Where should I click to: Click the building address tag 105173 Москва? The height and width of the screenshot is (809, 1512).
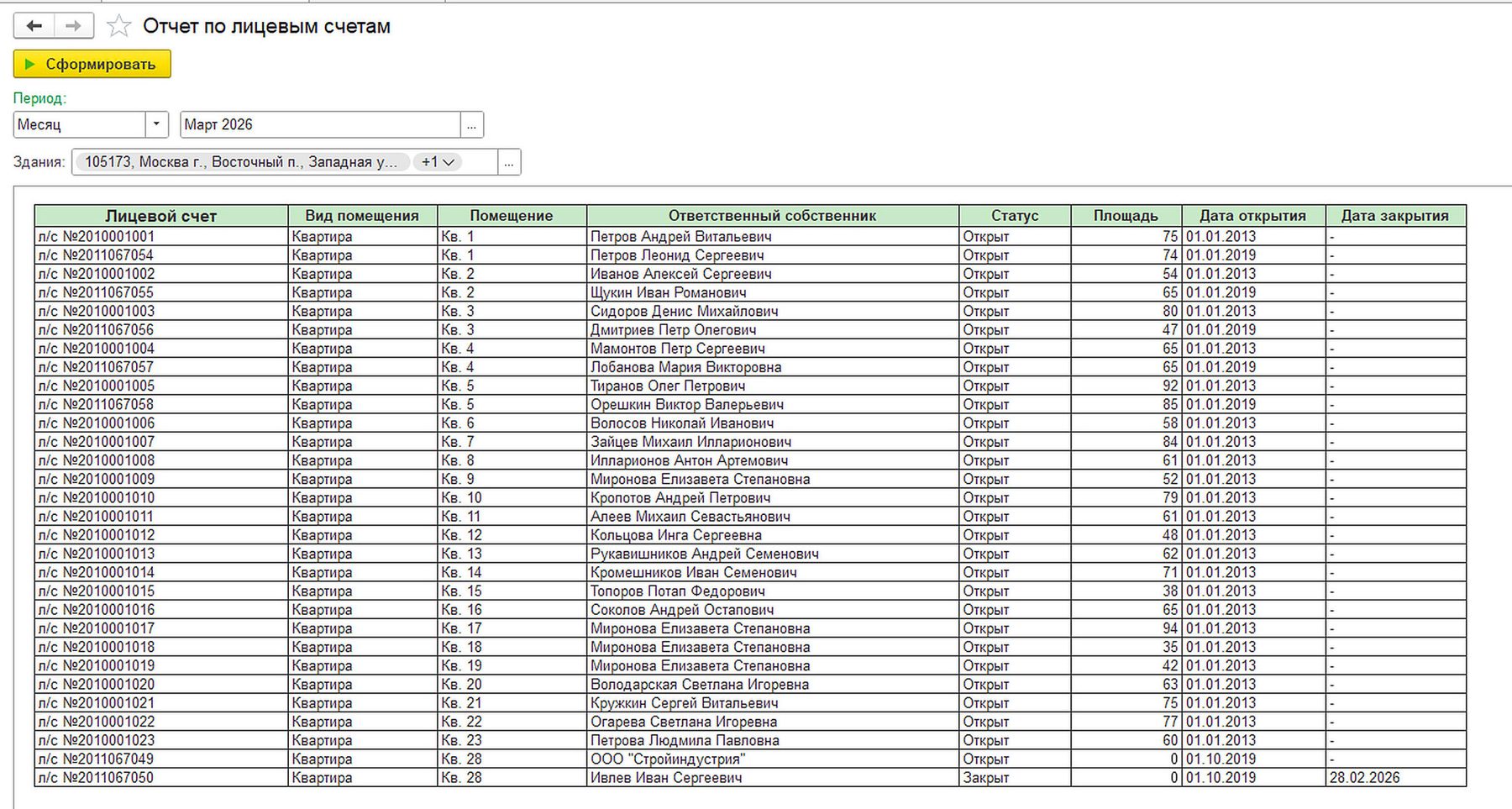point(241,162)
